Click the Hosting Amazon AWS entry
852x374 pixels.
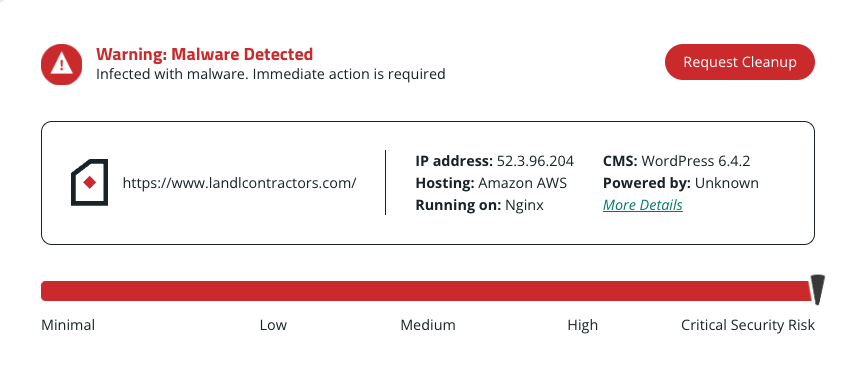(x=491, y=183)
